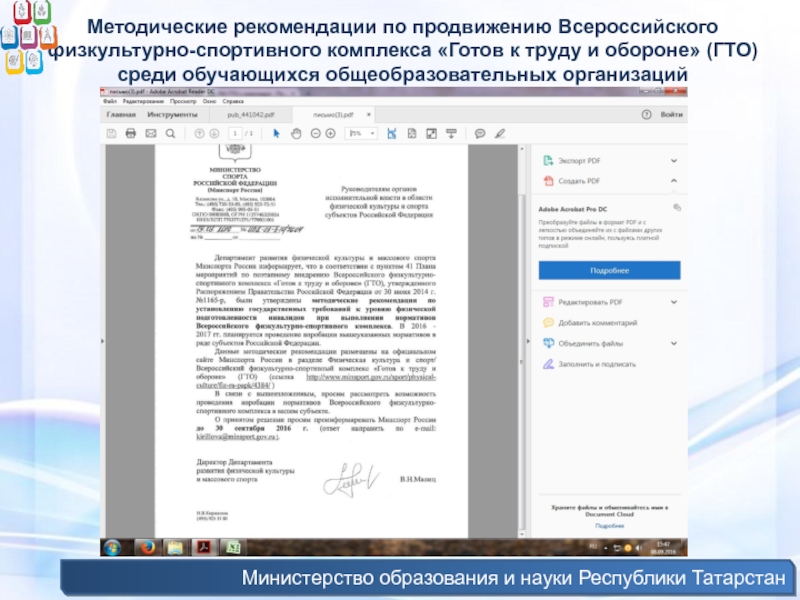Image resolution: width=800 pixels, height=600 pixels.
Task: Select the arrow Selection tool
Action: click(277, 134)
